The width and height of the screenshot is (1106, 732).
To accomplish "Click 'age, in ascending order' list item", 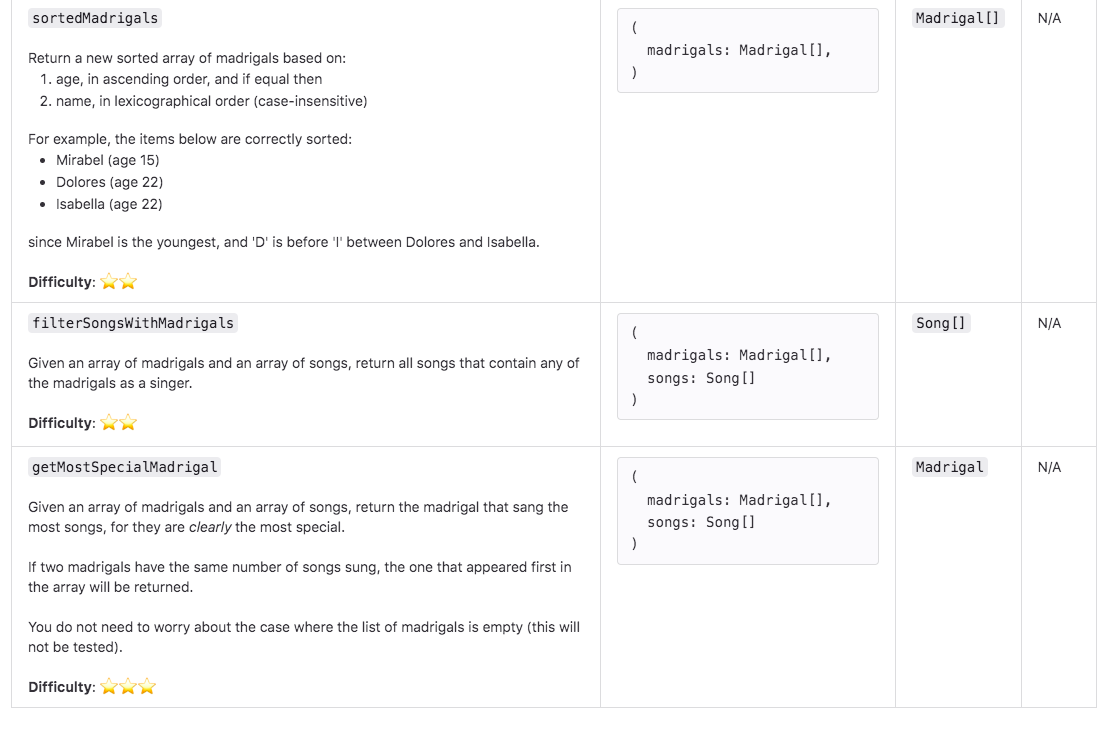I will 189,79.
